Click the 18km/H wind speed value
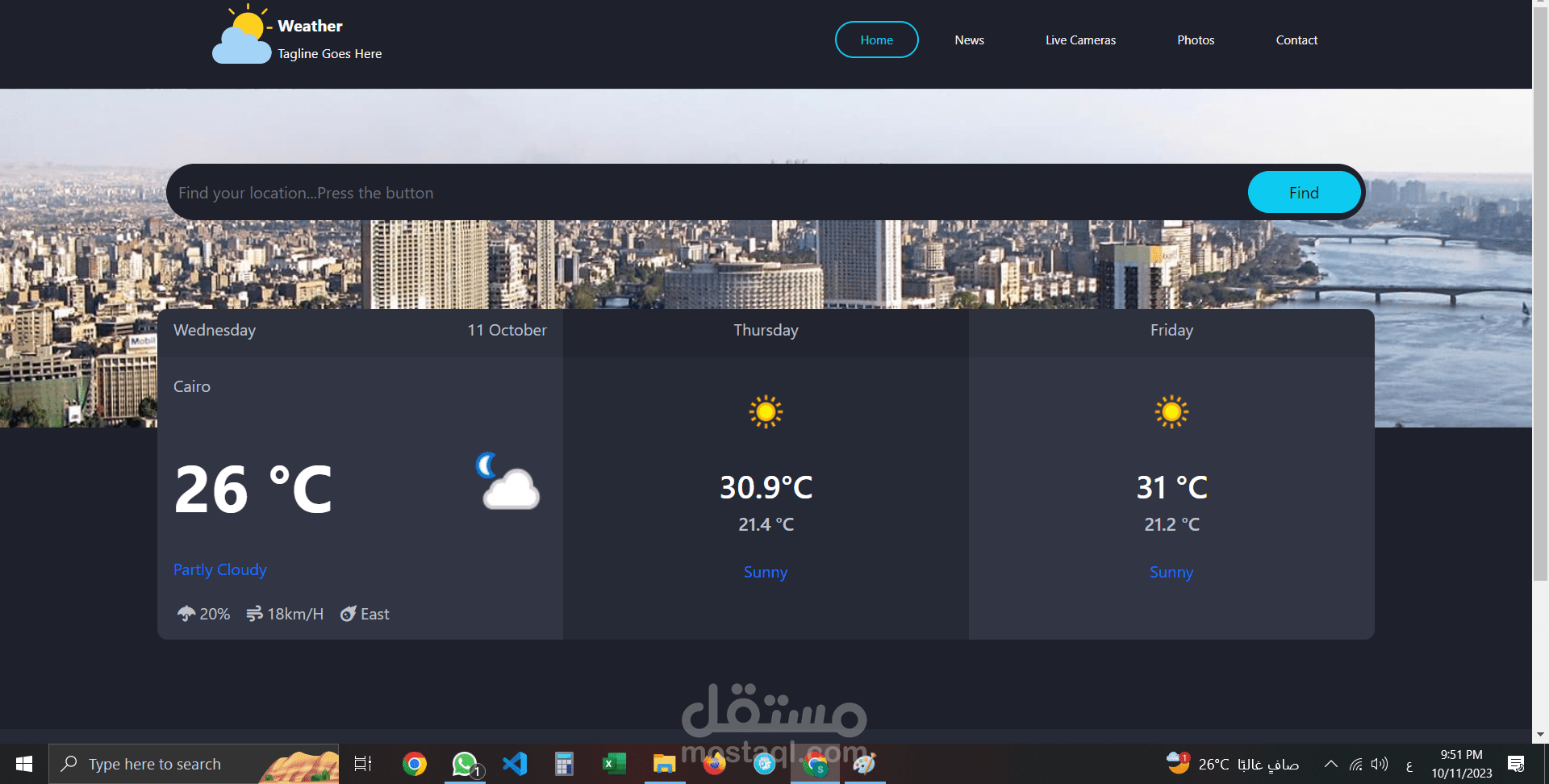1549x784 pixels. pyautogui.click(x=295, y=614)
